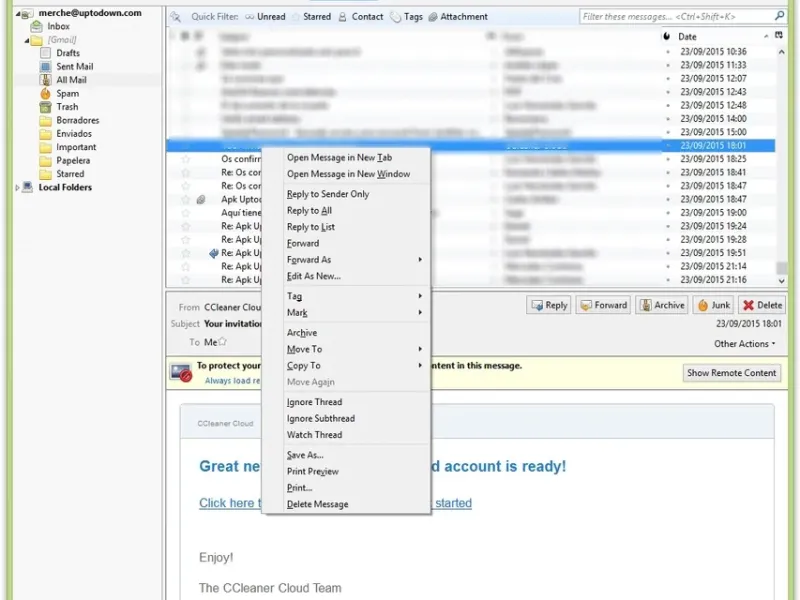Click the Reply button in header
800x600 pixels.
coord(549,305)
